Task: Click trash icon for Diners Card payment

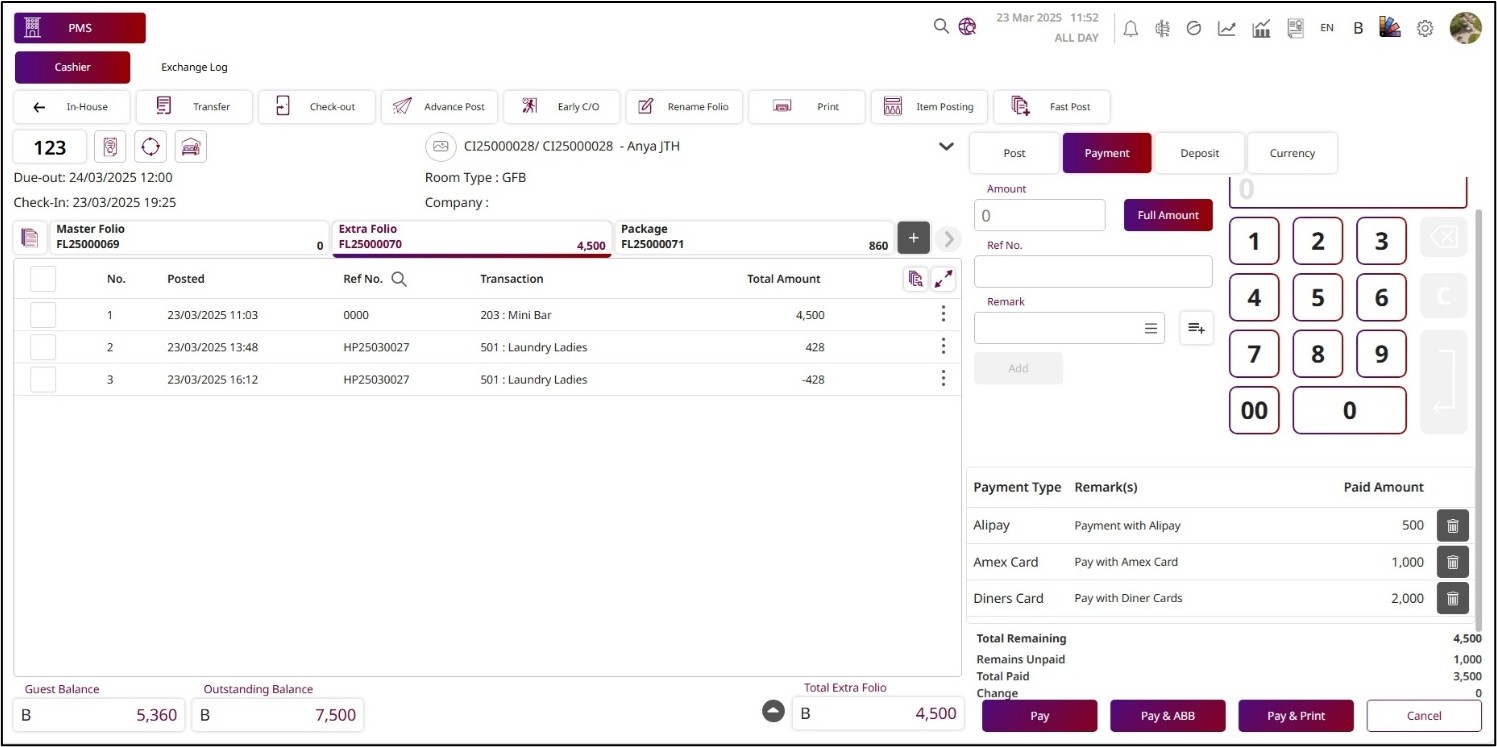Action: pyautogui.click(x=1452, y=599)
